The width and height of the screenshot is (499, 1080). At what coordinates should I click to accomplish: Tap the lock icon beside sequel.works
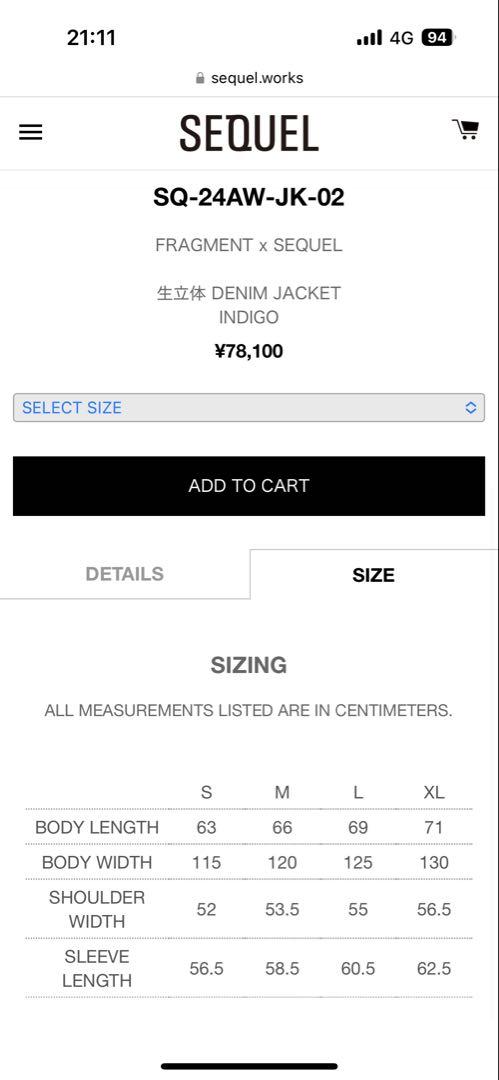[x=201, y=78]
